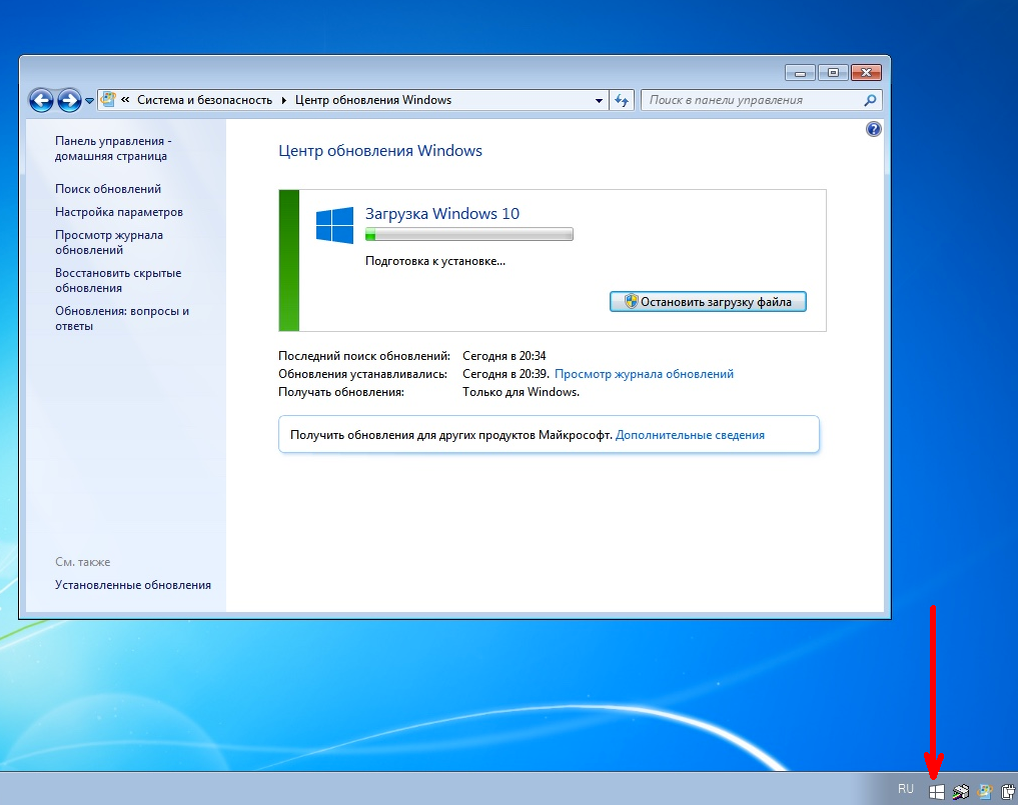1018x805 pixels.
Task: Click the Control Panel icon in address bar
Action: [108, 99]
